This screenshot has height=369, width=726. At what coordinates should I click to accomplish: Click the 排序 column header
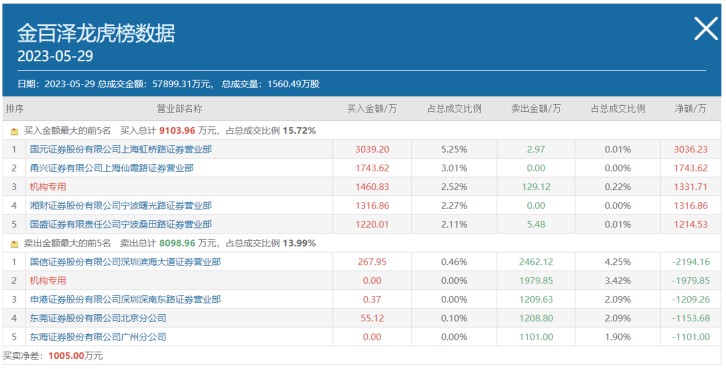14,109
